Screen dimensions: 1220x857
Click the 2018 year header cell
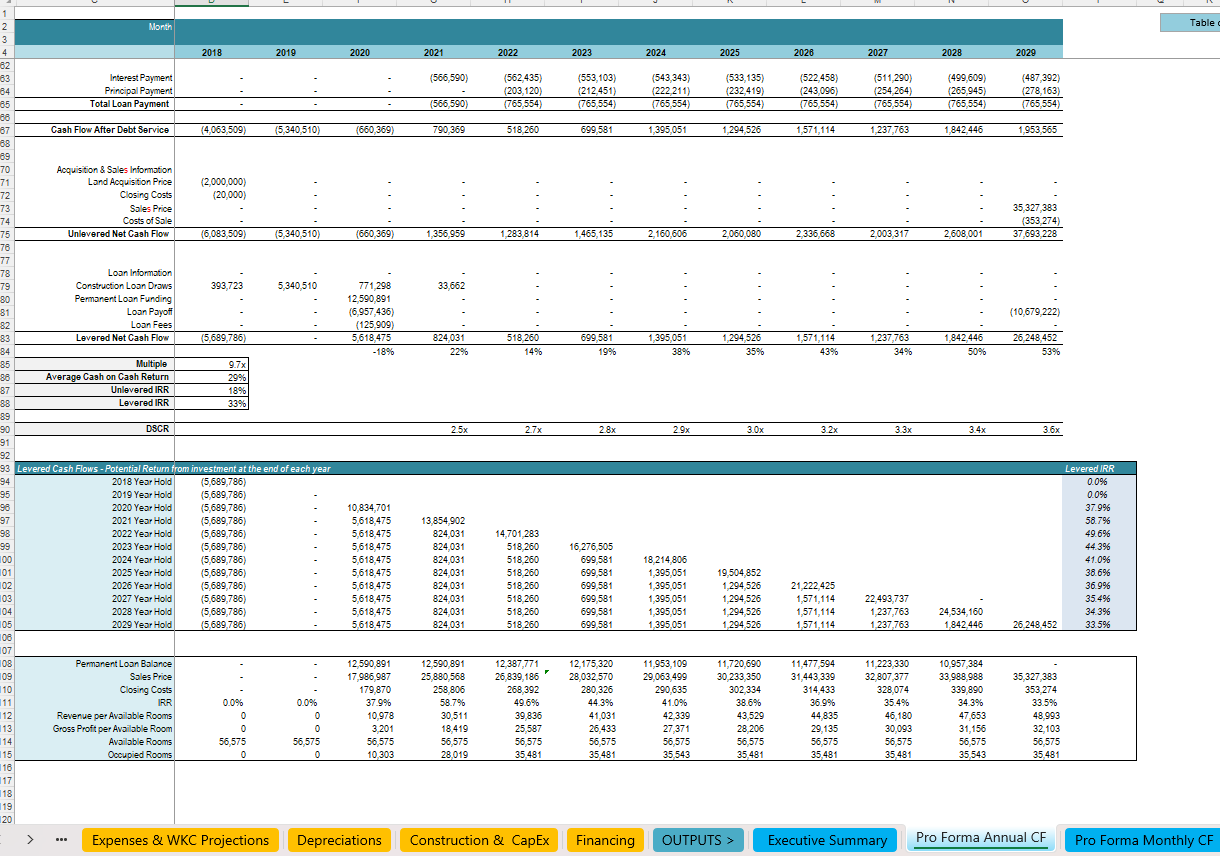coord(211,52)
